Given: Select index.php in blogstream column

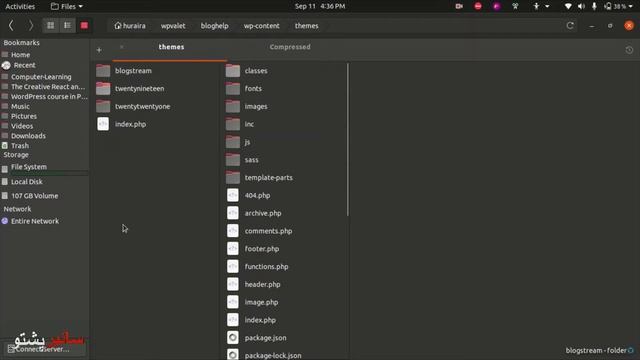Looking at the screenshot, I should click(x=260, y=320).
